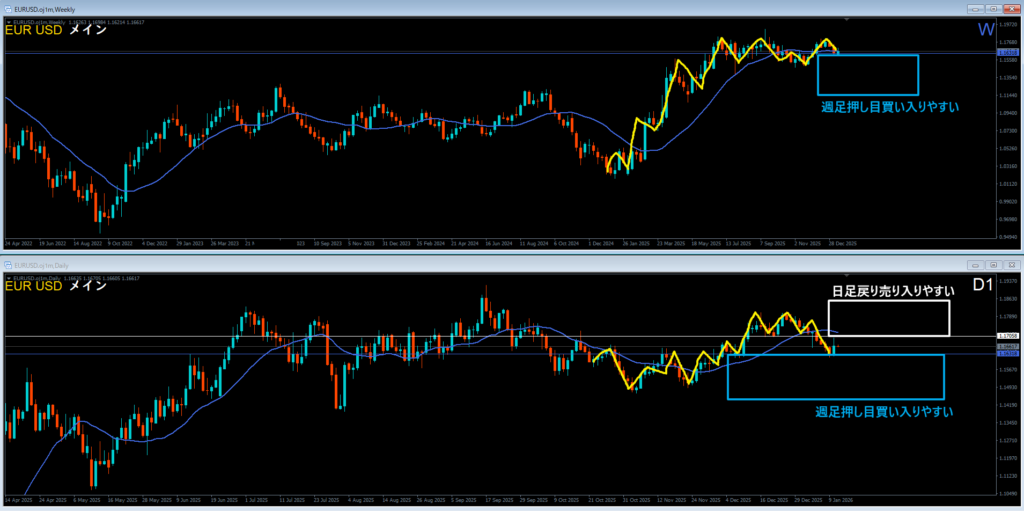Screen dimensions: 1024x511
Task: Click the white D1 timeframe label
Action: pos(983,287)
